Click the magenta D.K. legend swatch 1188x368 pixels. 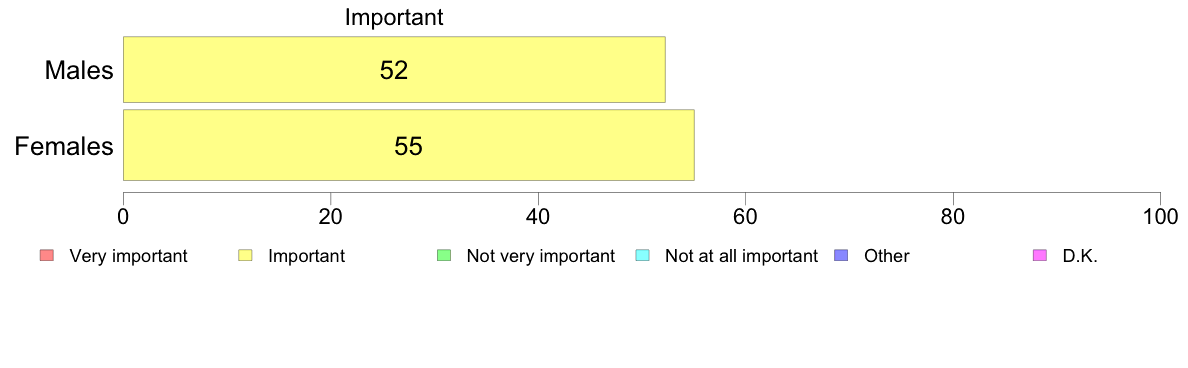tap(1040, 256)
